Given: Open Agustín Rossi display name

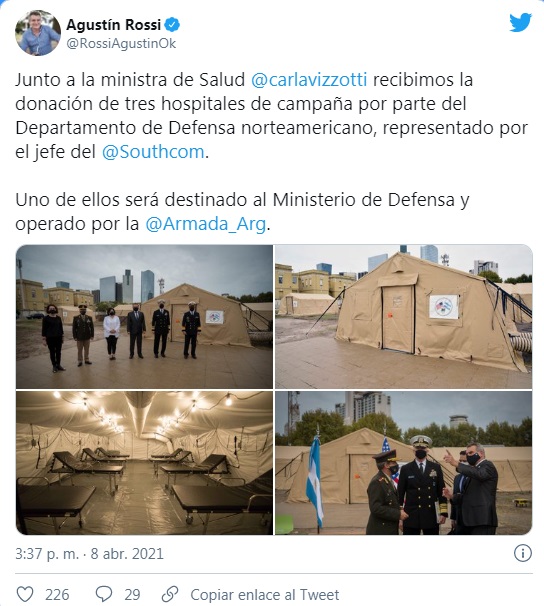Looking at the screenshot, I should point(114,25).
